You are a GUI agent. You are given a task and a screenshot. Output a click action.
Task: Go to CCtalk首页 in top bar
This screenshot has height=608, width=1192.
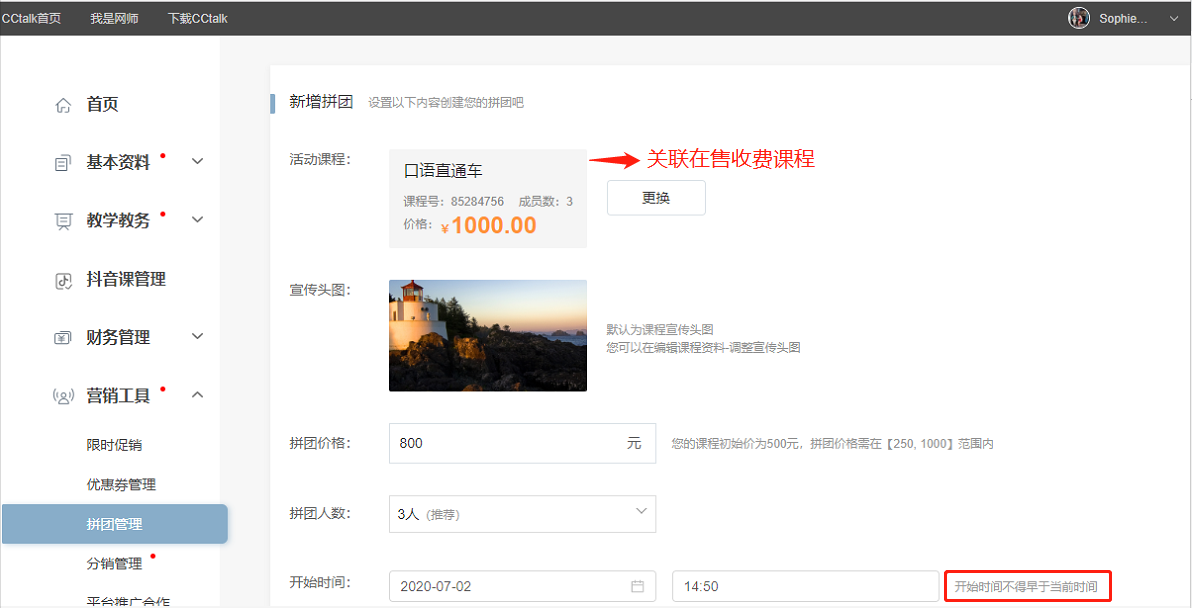(x=31, y=18)
